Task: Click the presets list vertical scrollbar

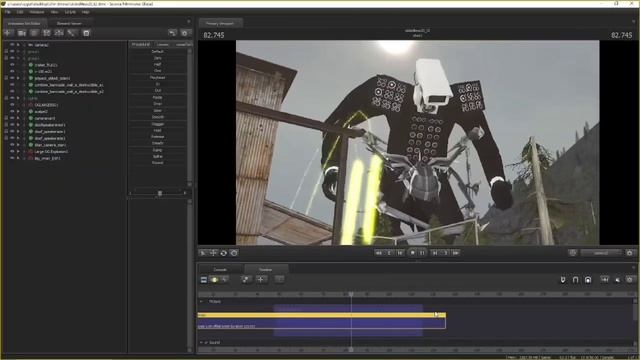Action: point(189,116)
